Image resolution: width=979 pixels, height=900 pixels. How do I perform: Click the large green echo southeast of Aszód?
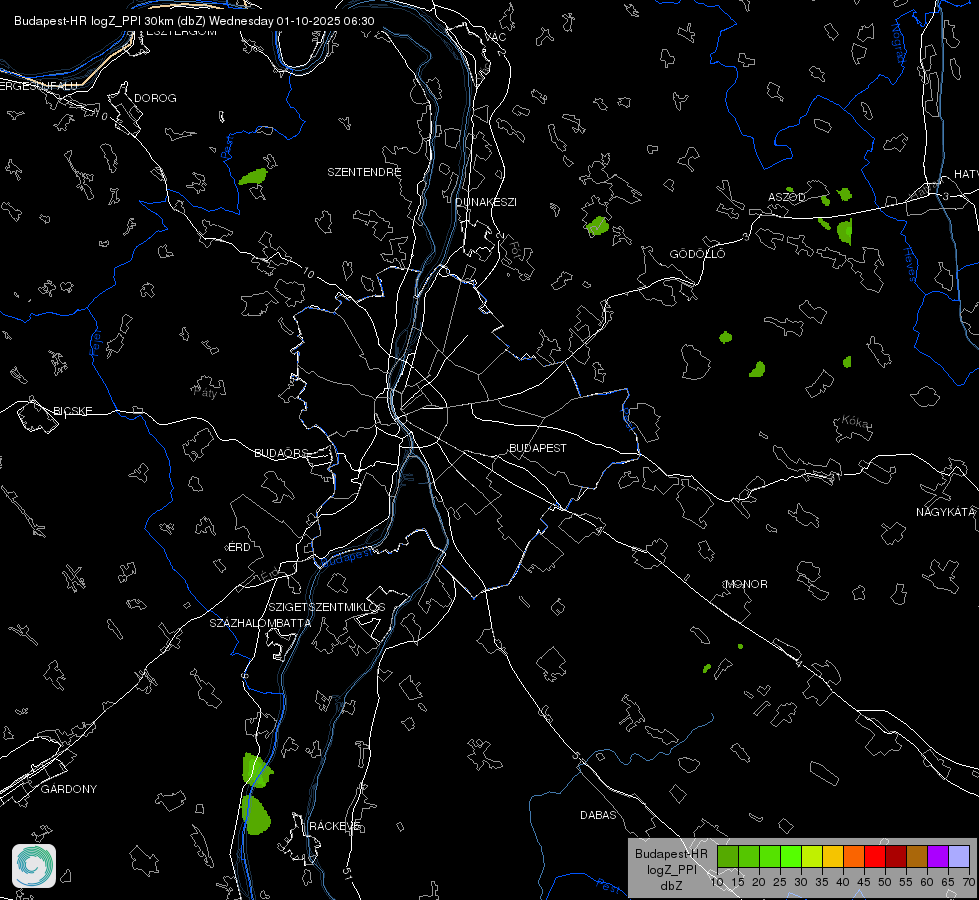(x=845, y=231)
